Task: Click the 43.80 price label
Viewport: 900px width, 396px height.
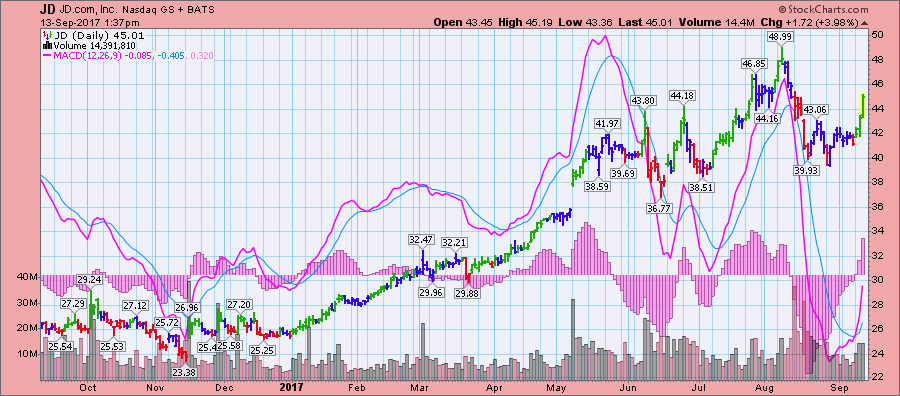Action: click(643, 100)
